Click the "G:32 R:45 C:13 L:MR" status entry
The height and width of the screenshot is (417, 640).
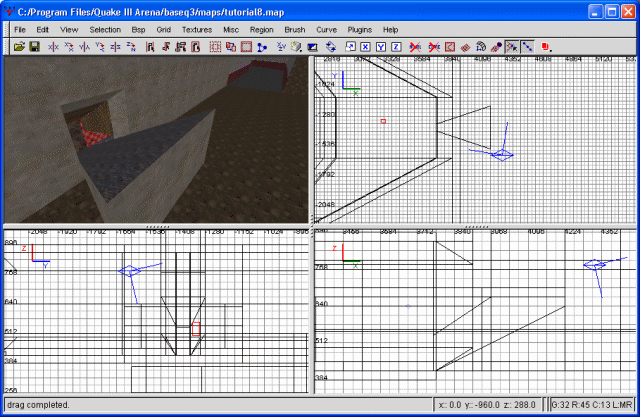pos(591,405)
